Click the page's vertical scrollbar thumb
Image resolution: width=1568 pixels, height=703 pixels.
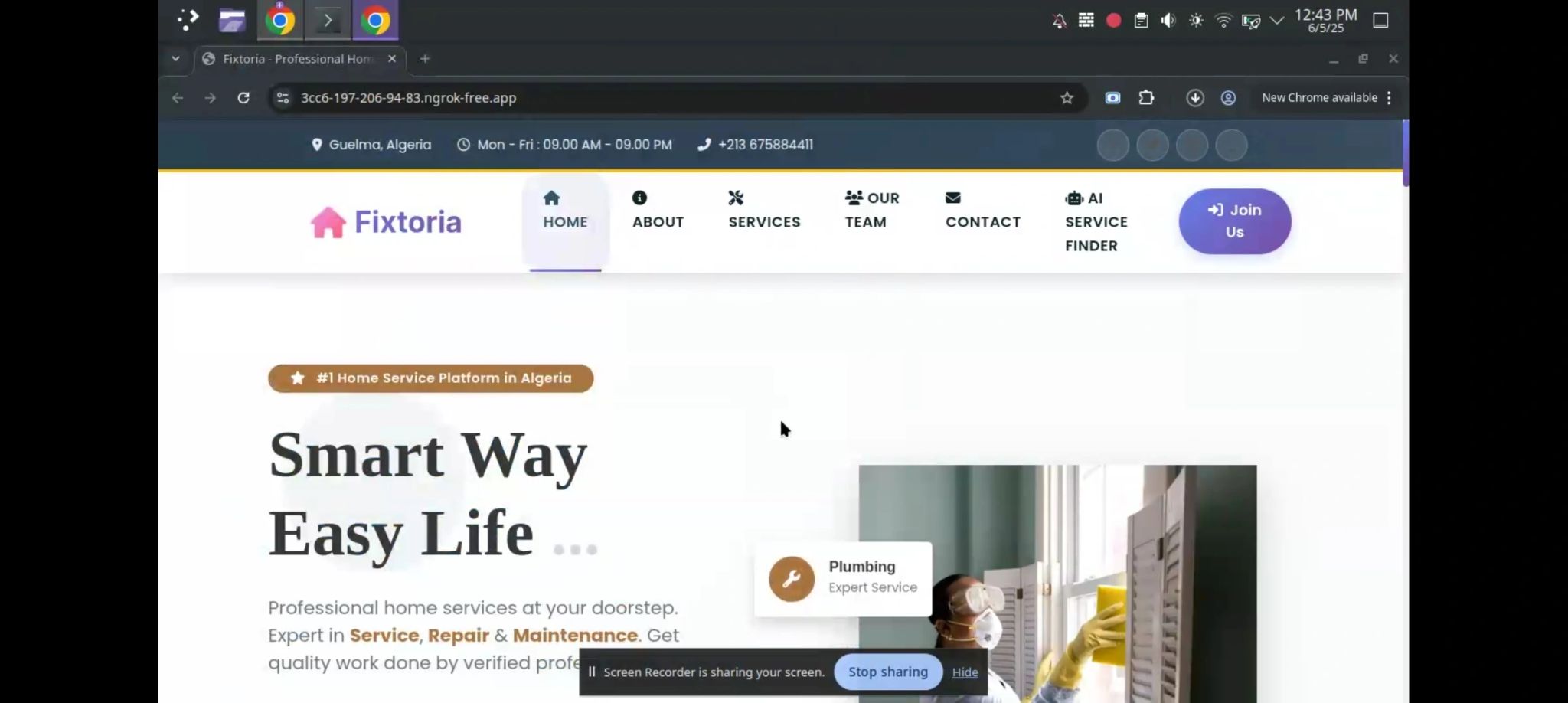tap(1405, 153)
